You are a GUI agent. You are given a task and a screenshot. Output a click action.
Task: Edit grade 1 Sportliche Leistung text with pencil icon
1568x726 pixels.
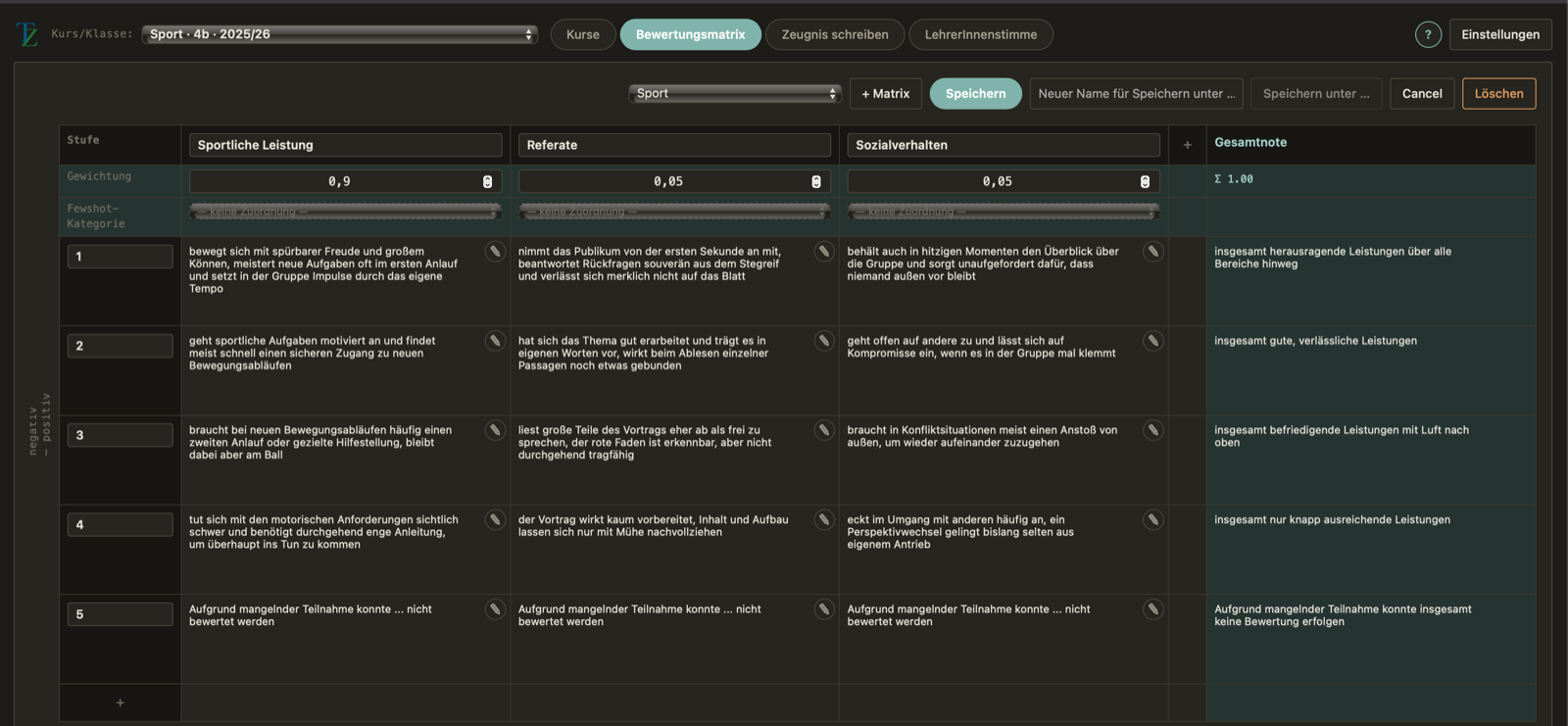495,252
